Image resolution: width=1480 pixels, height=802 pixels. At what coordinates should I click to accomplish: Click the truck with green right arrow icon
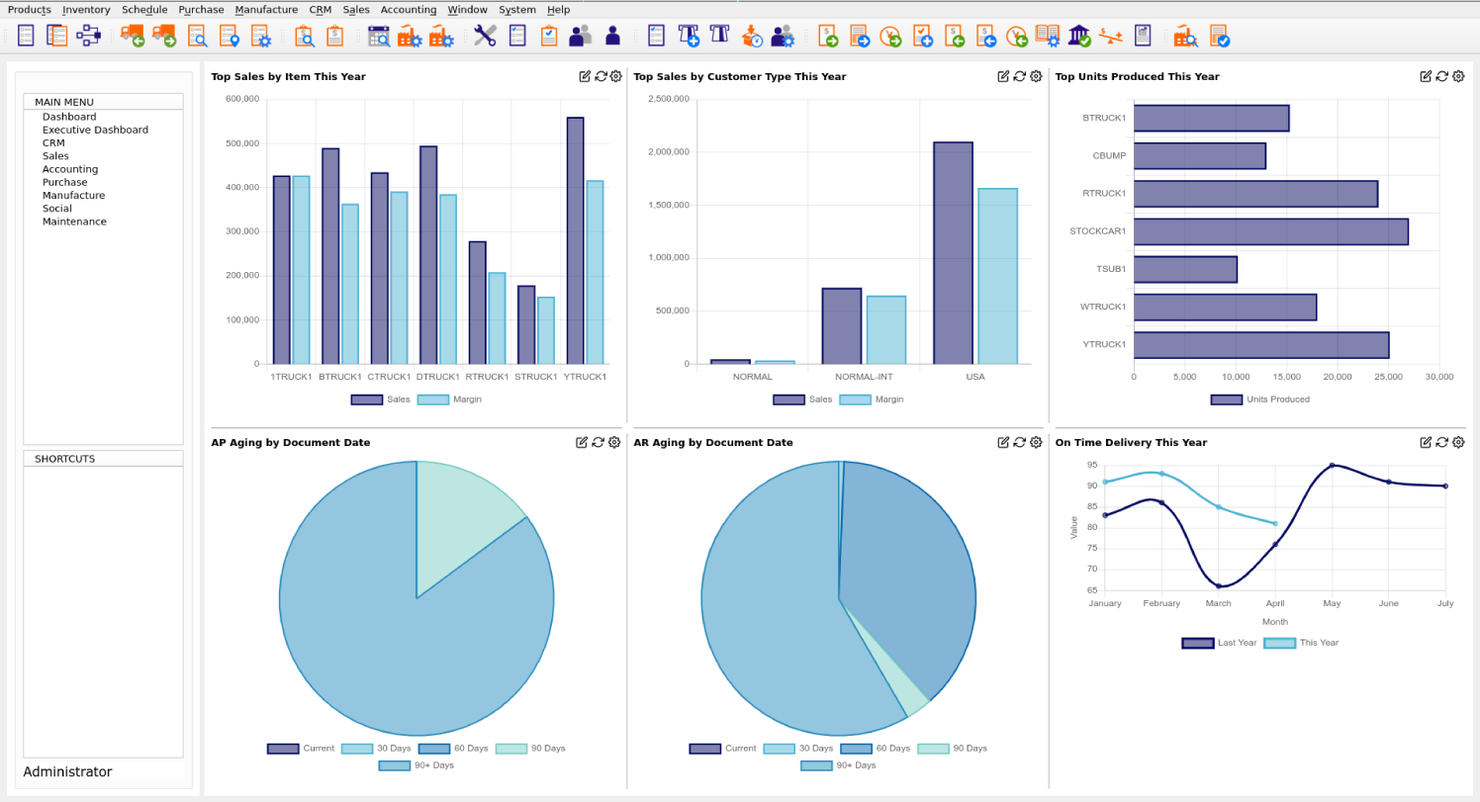[166, 36]
